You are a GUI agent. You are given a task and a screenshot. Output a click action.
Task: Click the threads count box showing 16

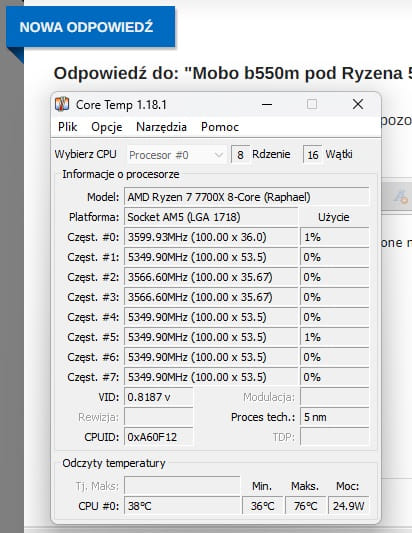tap(312, 155)
